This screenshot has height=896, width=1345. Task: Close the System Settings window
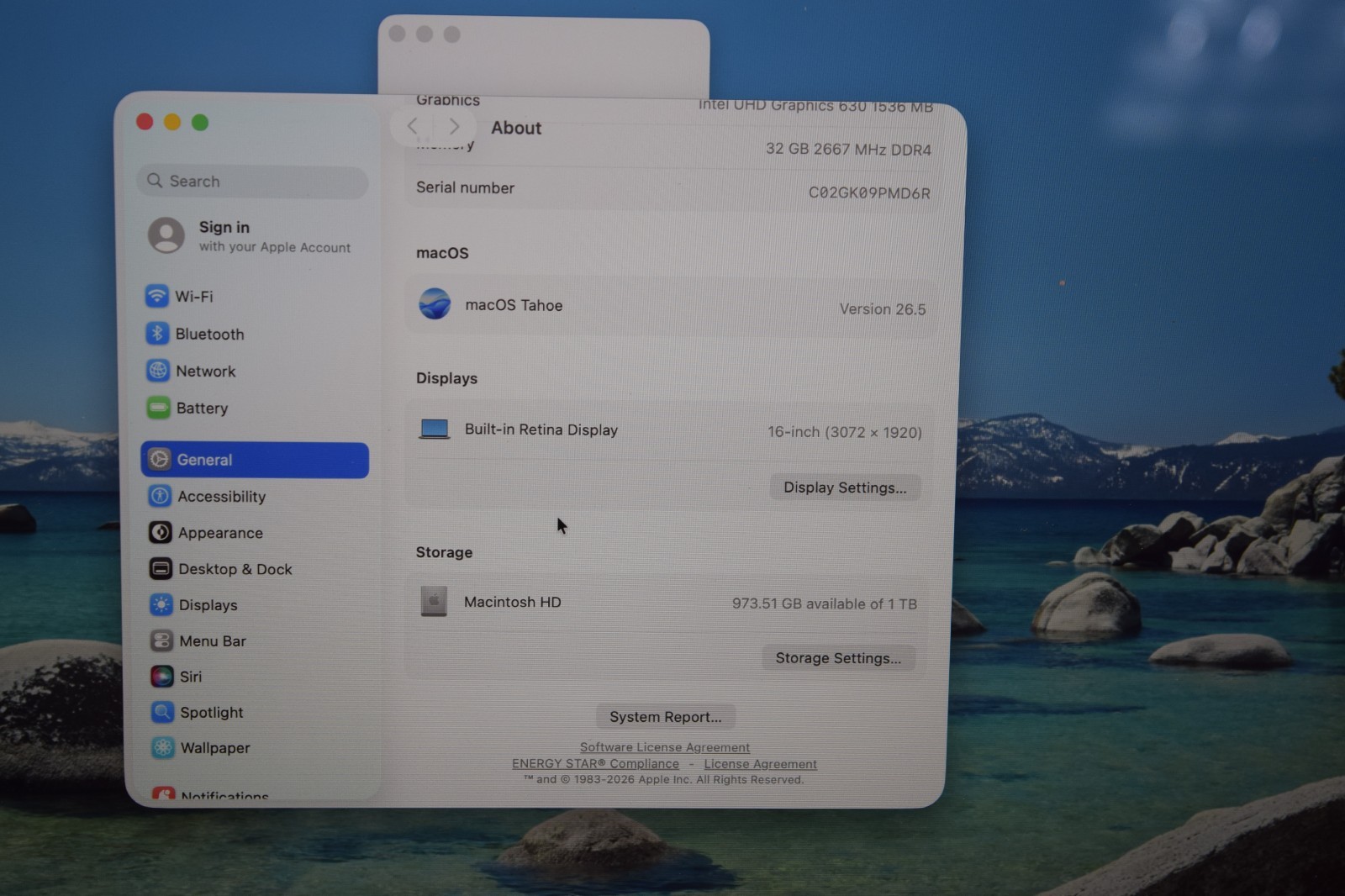pos(145,122)
